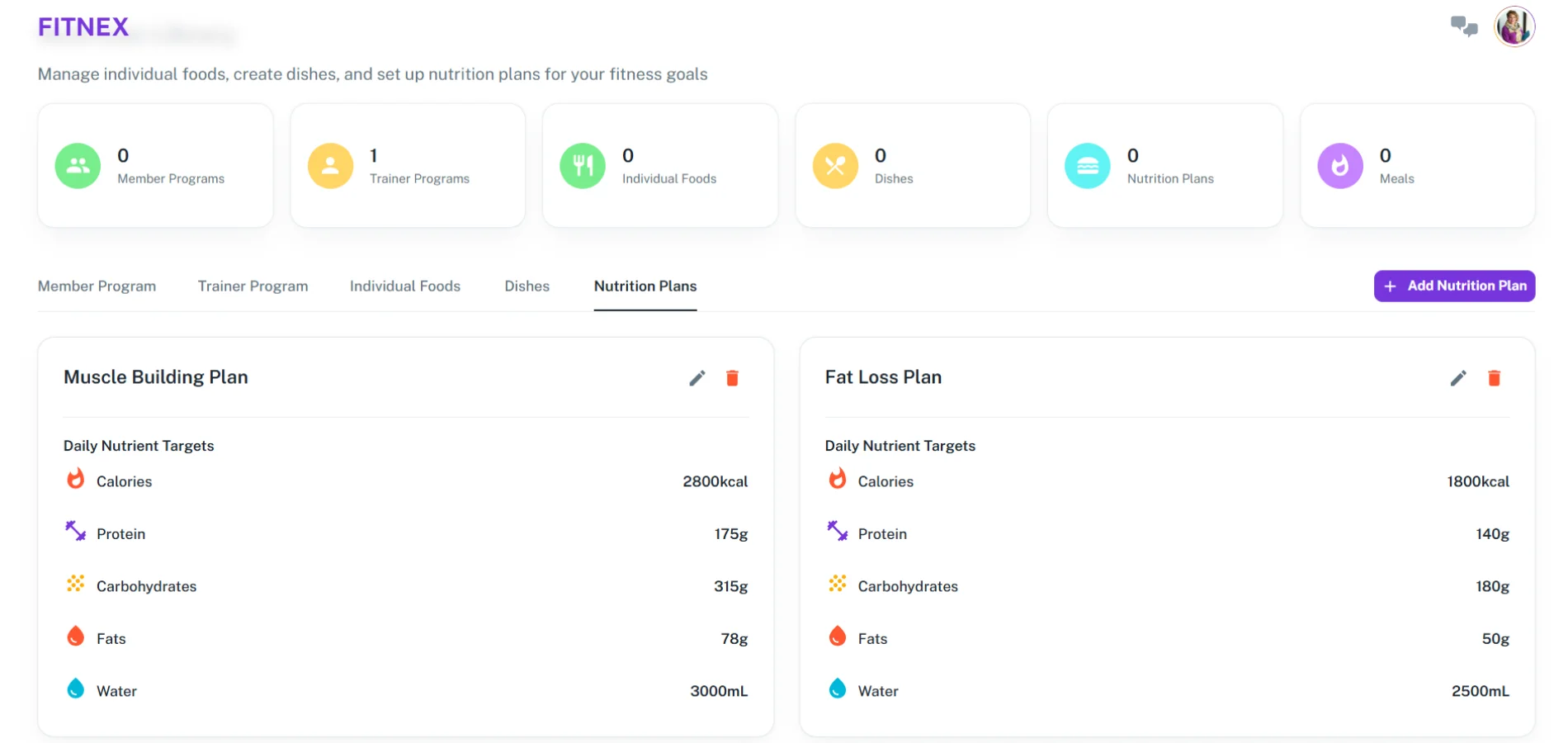Click the orange Dishes icon

(835, 166)
